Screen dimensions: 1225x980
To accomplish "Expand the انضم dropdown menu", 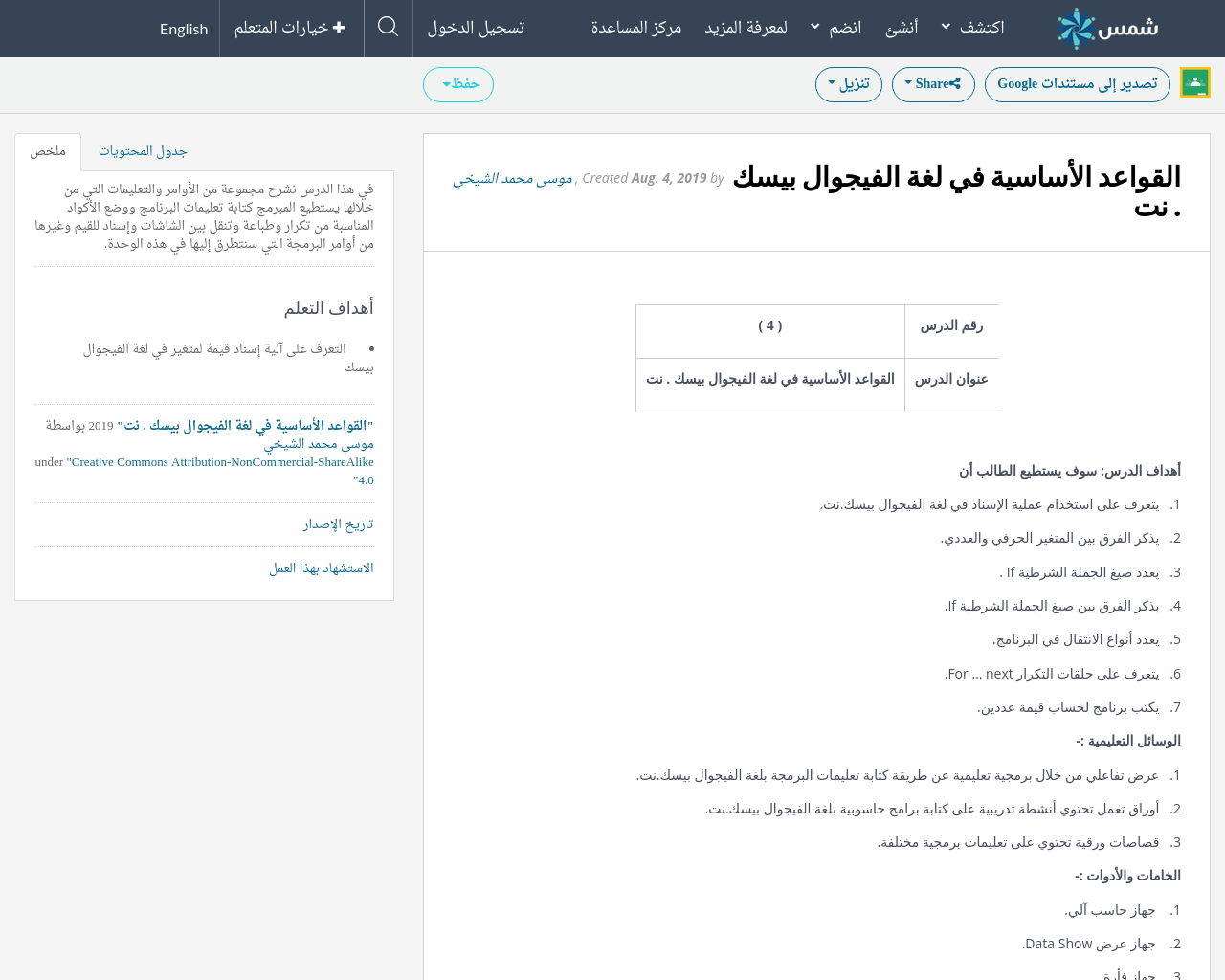I will pos(835,27).
